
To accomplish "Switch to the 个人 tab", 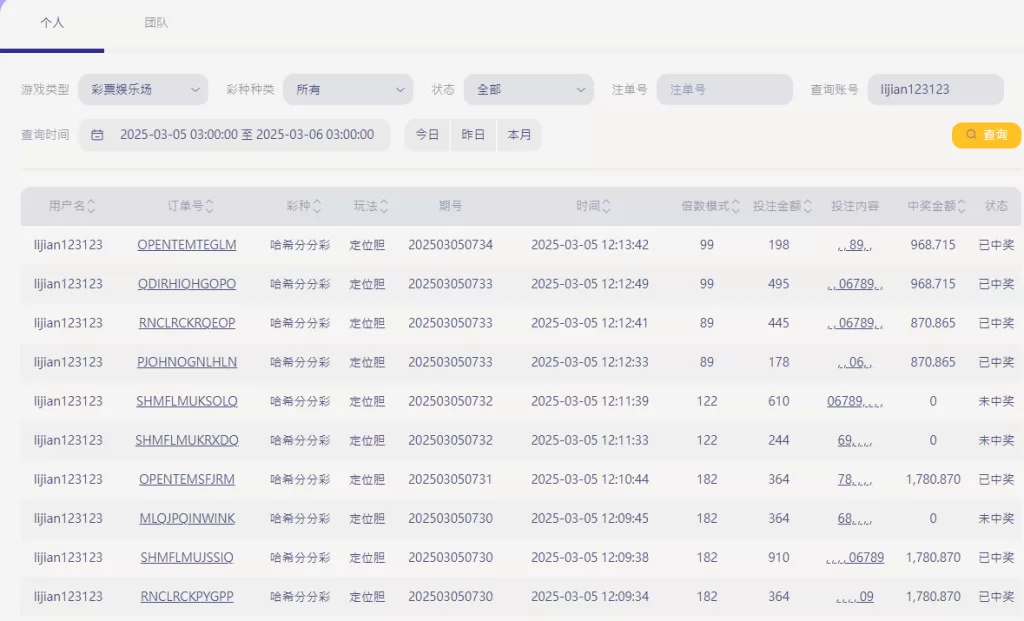I will (52, 23).
